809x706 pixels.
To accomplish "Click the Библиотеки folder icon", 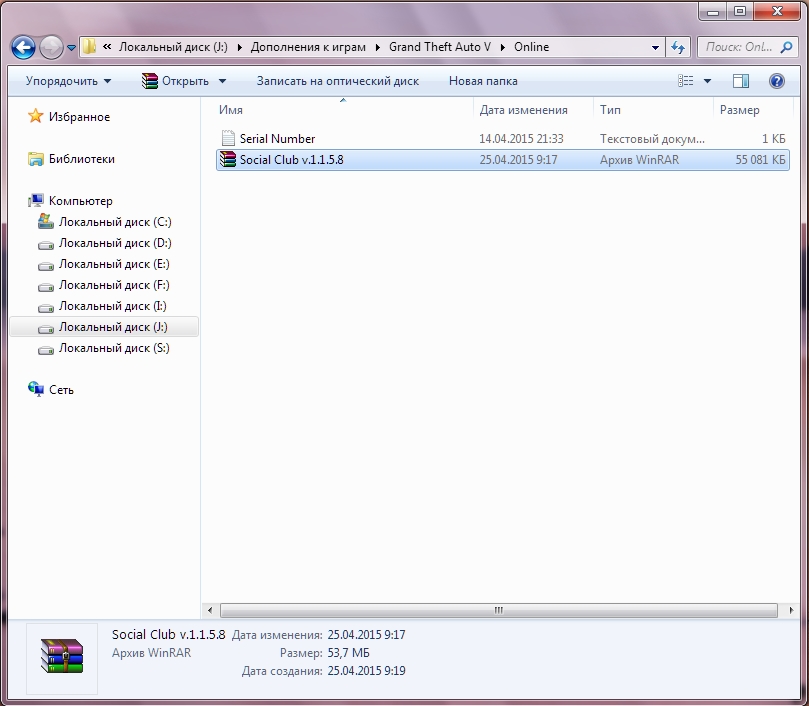I will (36, 159).
